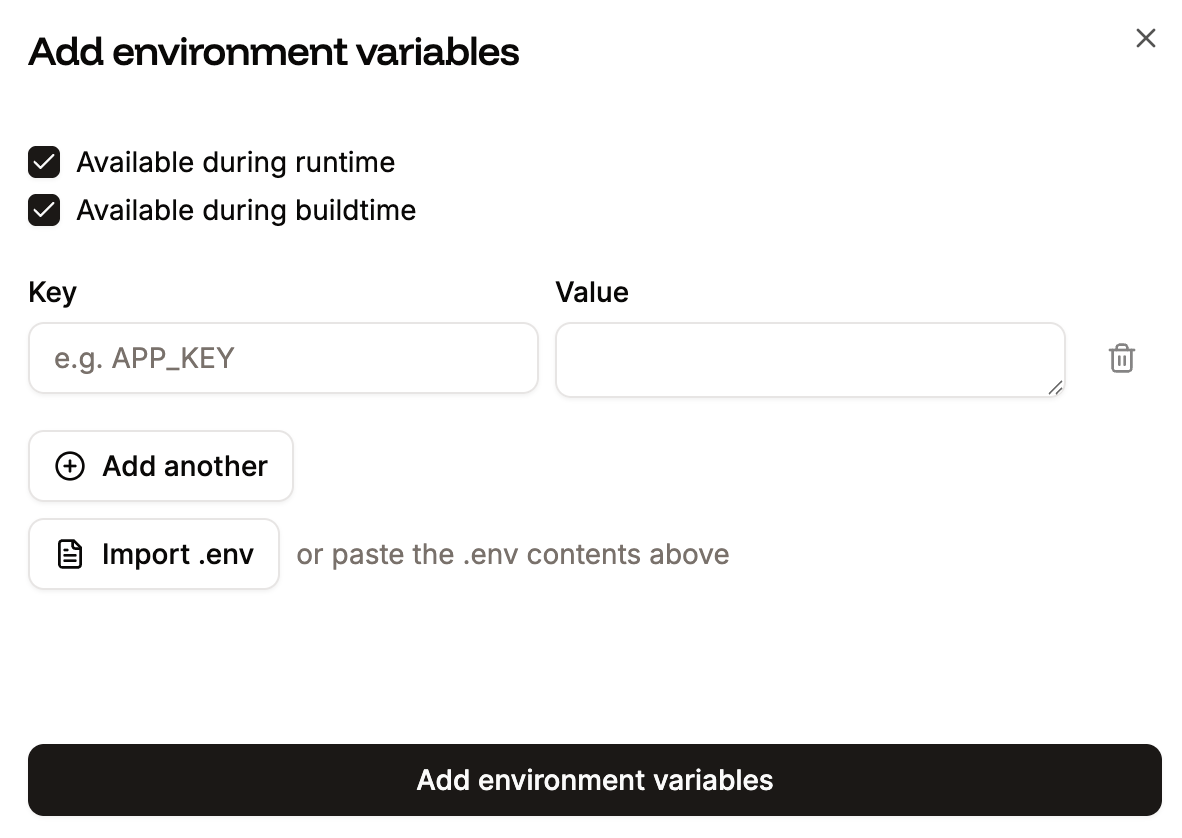Click Add another to insert new row

point(160,466)
